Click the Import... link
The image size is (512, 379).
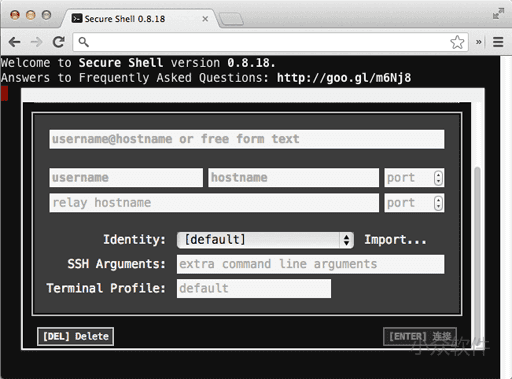395,240
